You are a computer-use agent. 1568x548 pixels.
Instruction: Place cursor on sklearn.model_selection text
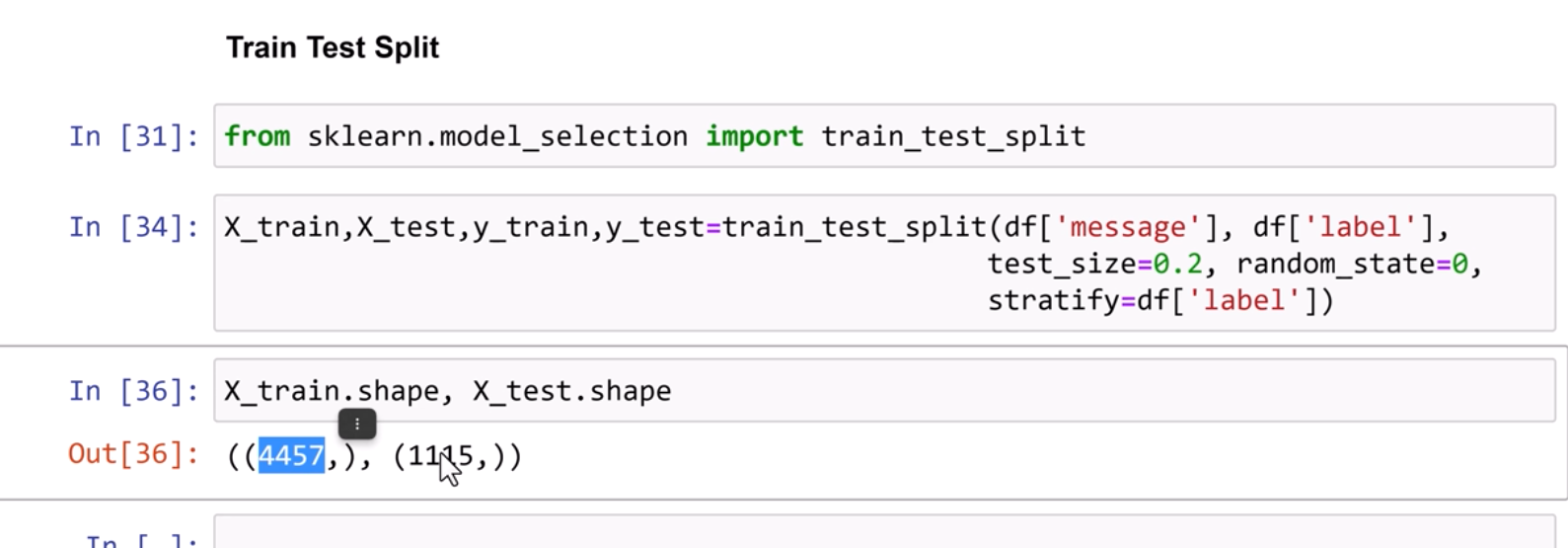pyautogui.click(x=497, y=136)
